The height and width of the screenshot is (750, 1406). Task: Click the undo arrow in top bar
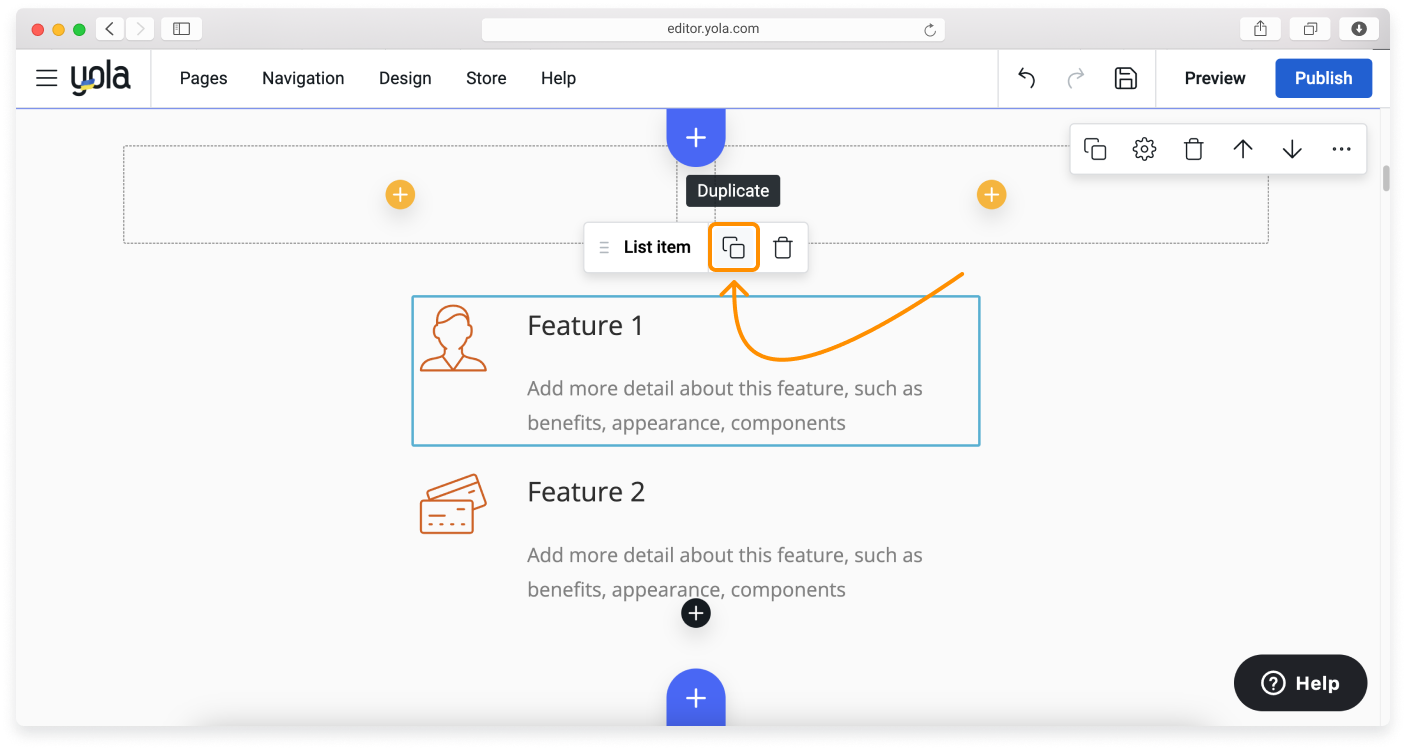point(1026,78)
